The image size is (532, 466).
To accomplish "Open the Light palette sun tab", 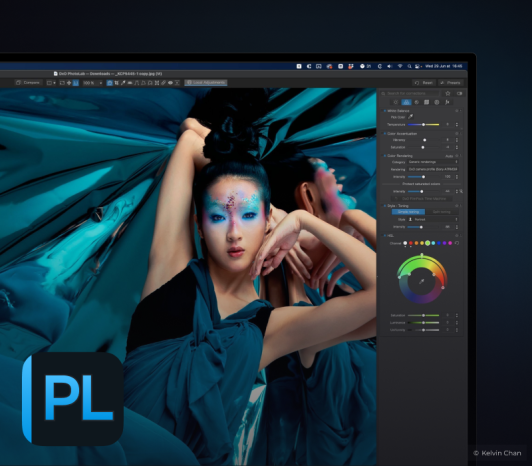I will pos(396,102).
